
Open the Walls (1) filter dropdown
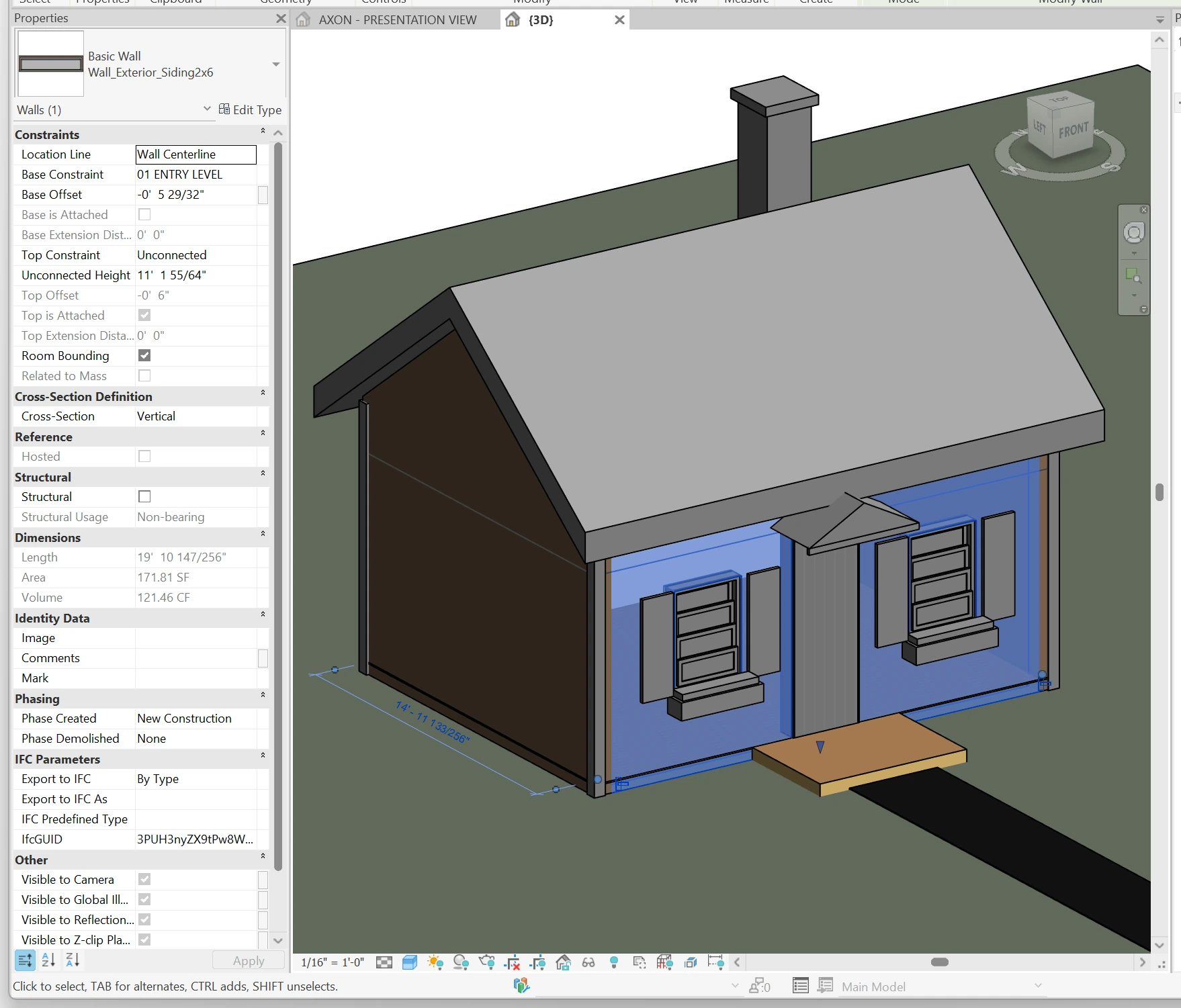coord(207,109)
